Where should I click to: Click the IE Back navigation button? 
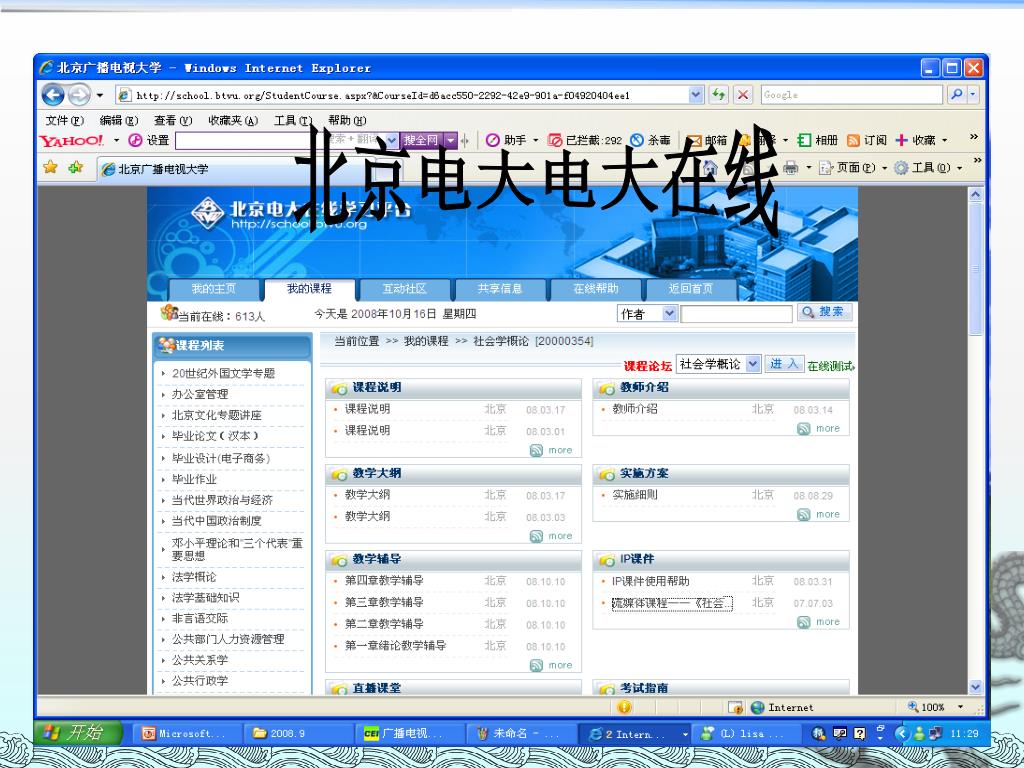tap(53, 95)
